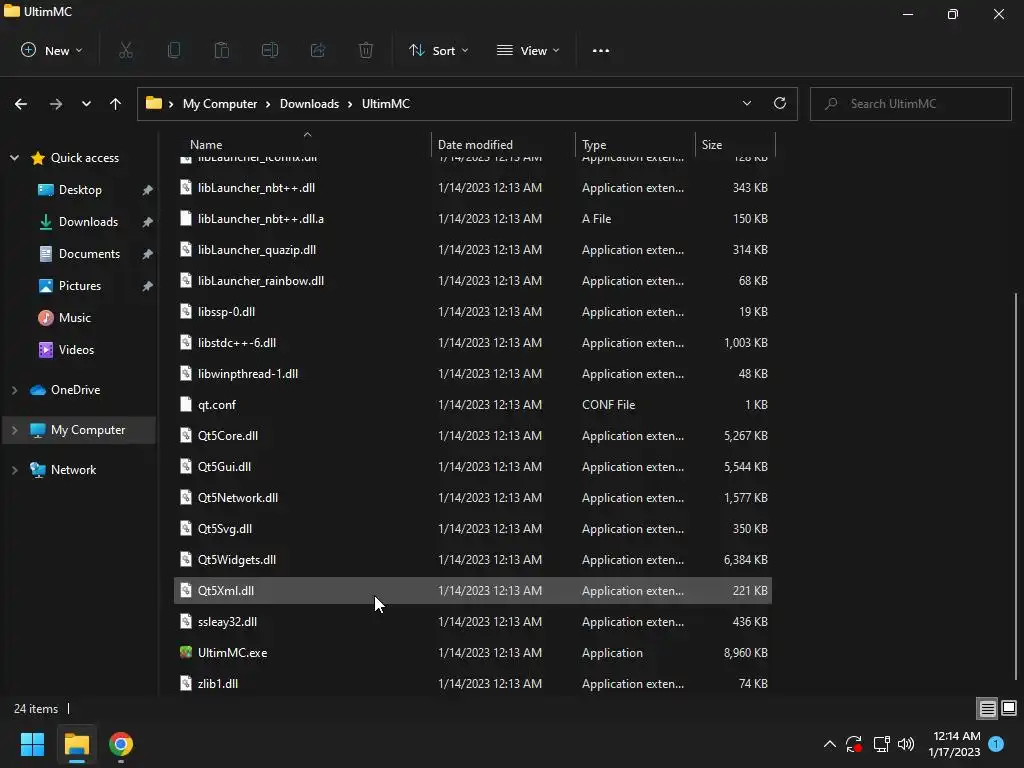Screen dimensions: 1024x768
Task: Click the sync status tray icon
Action: pyautogui.click(x=854, y=744)
